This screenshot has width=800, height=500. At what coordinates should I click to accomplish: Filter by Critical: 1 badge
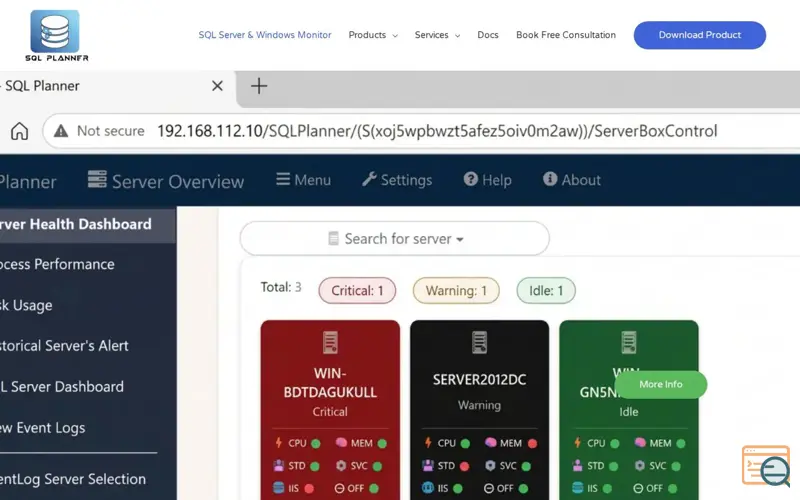pos(357,290)
